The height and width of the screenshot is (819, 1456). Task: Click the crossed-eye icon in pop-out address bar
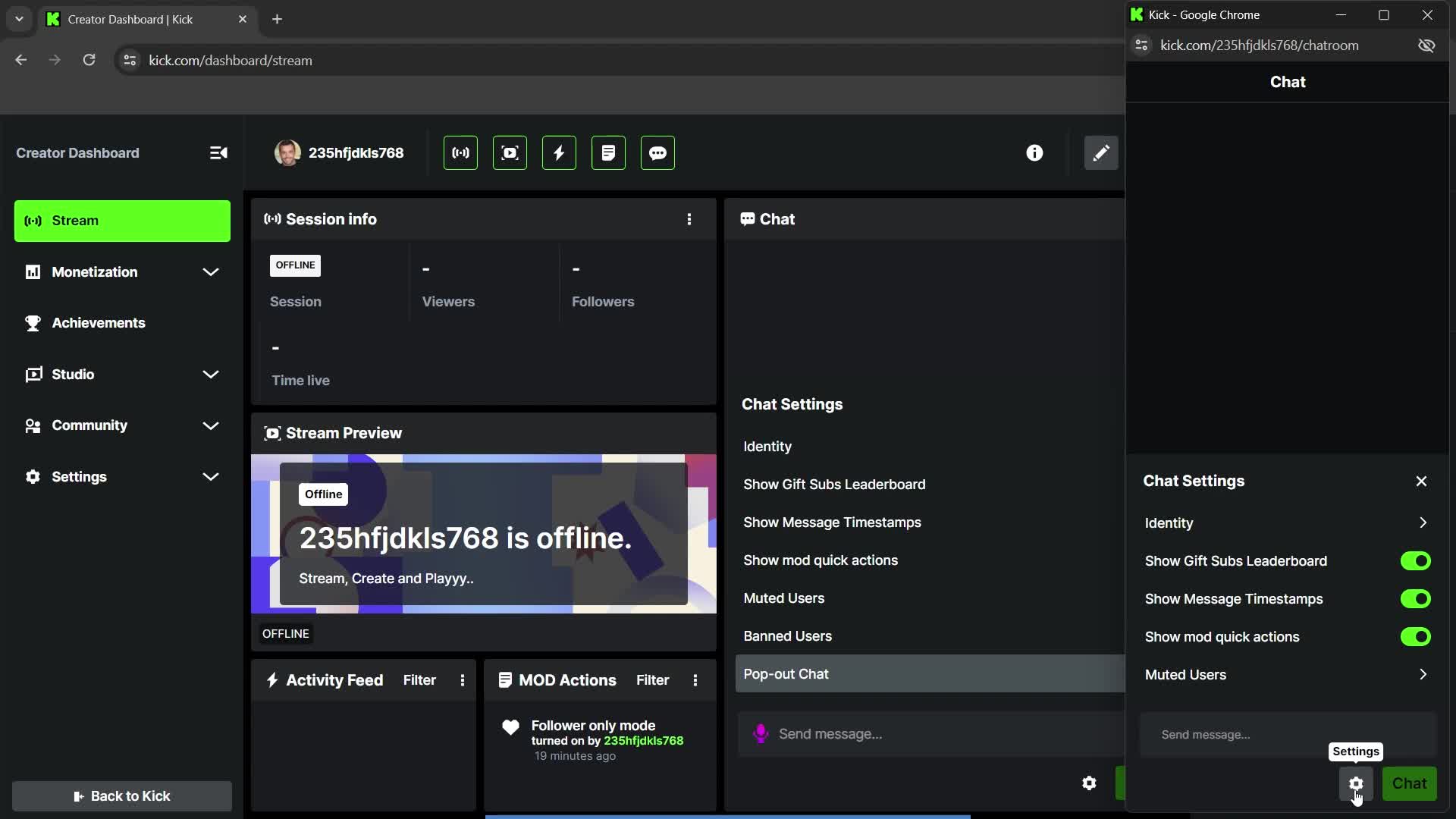pos(1426,45)
